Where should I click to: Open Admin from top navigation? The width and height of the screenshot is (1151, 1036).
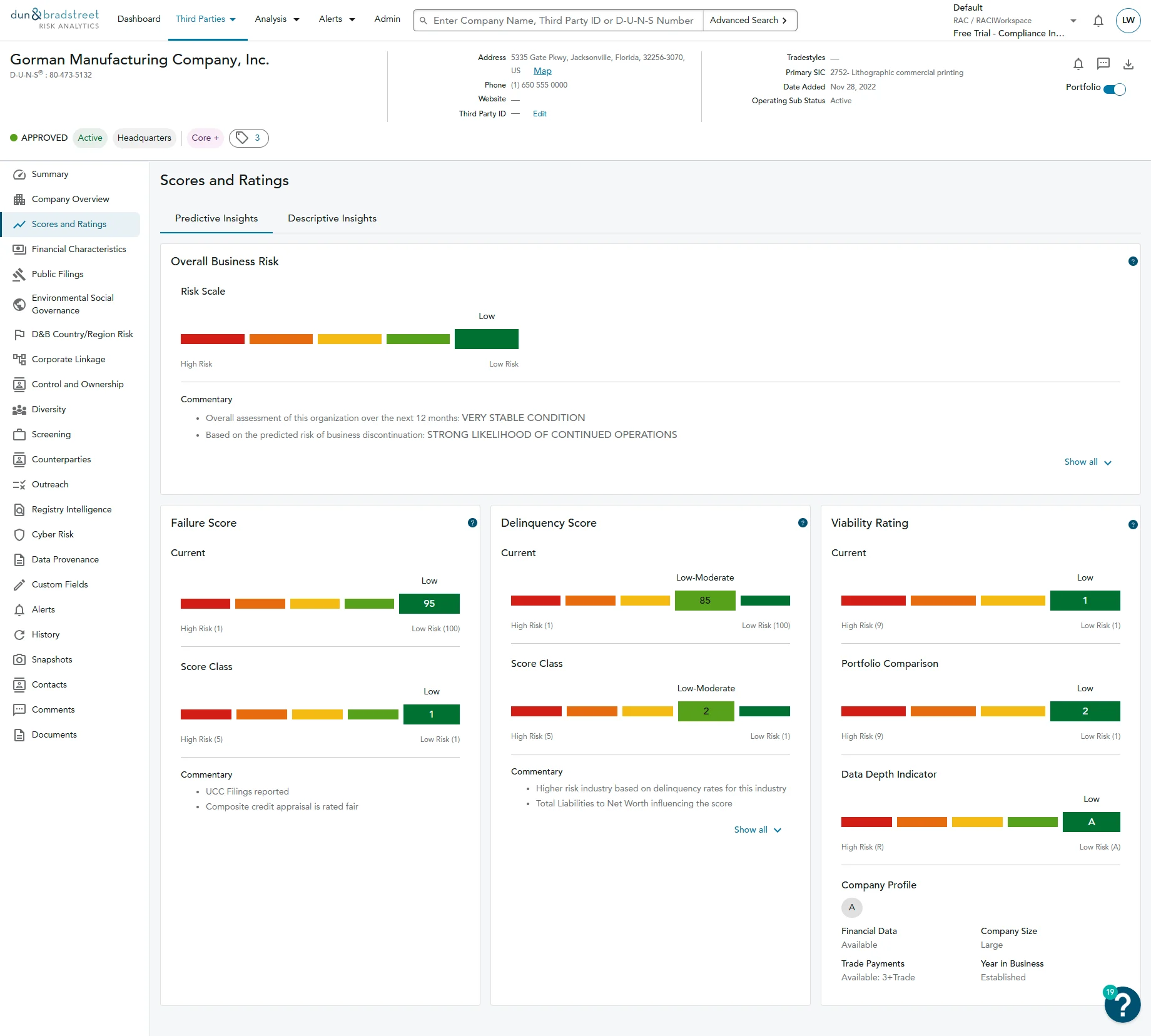(387, 19)
